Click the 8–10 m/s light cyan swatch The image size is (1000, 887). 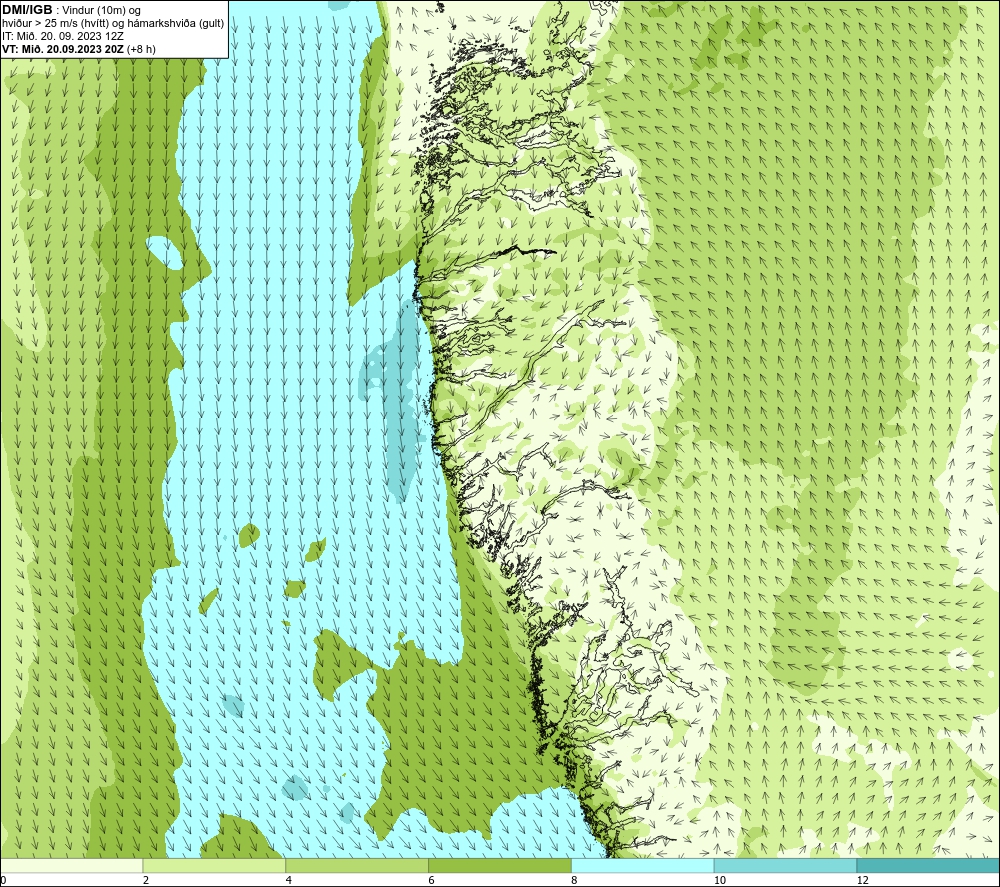[643, 865]
